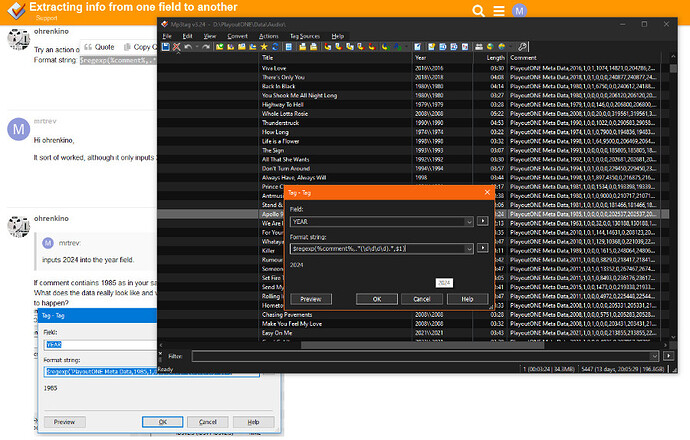Click the arrow button beside Format string field
Image resolution: width=690 pixels, height=440 pixels.
tap(483, 248)
